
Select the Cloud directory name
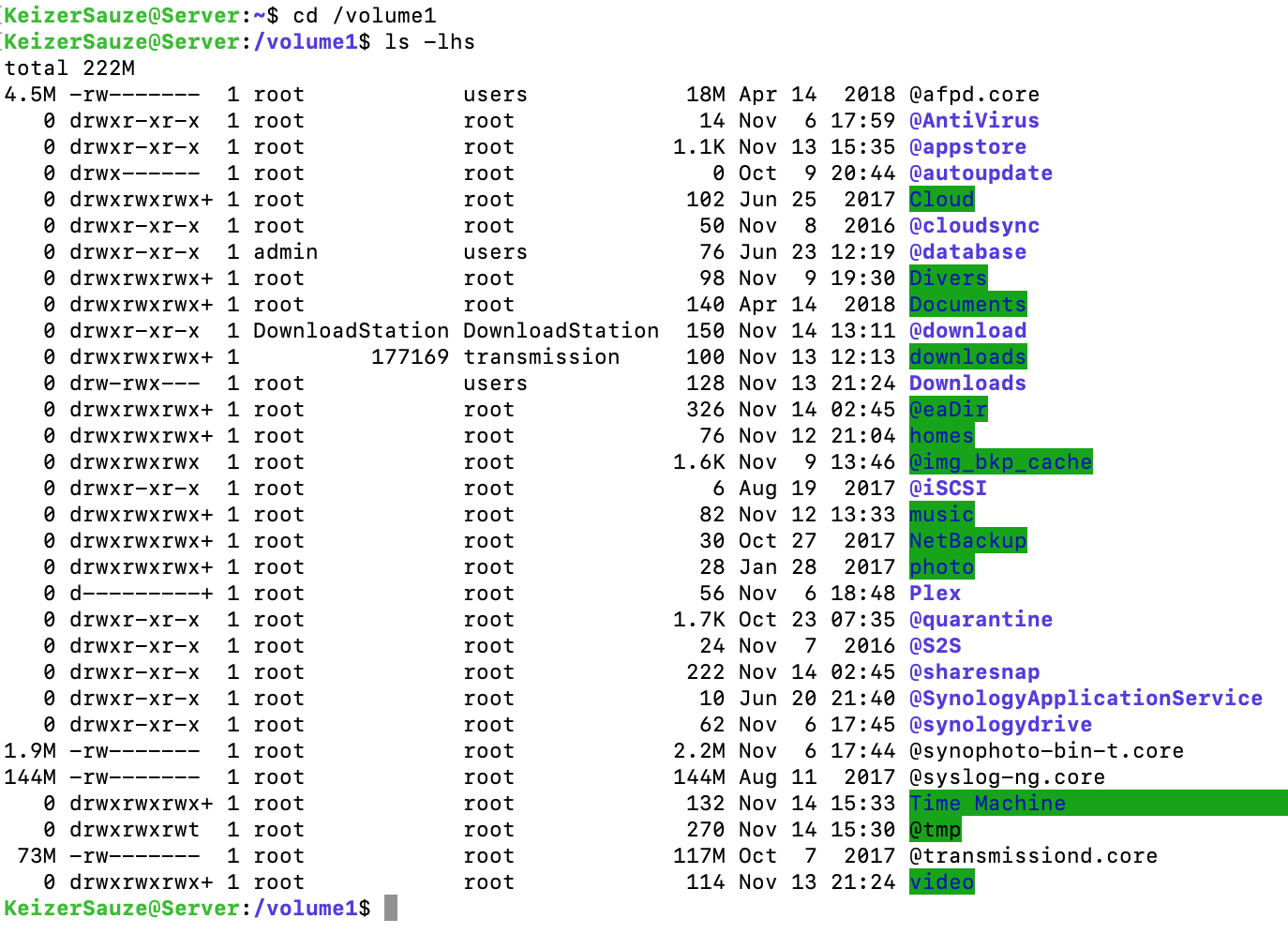[940, 199]
